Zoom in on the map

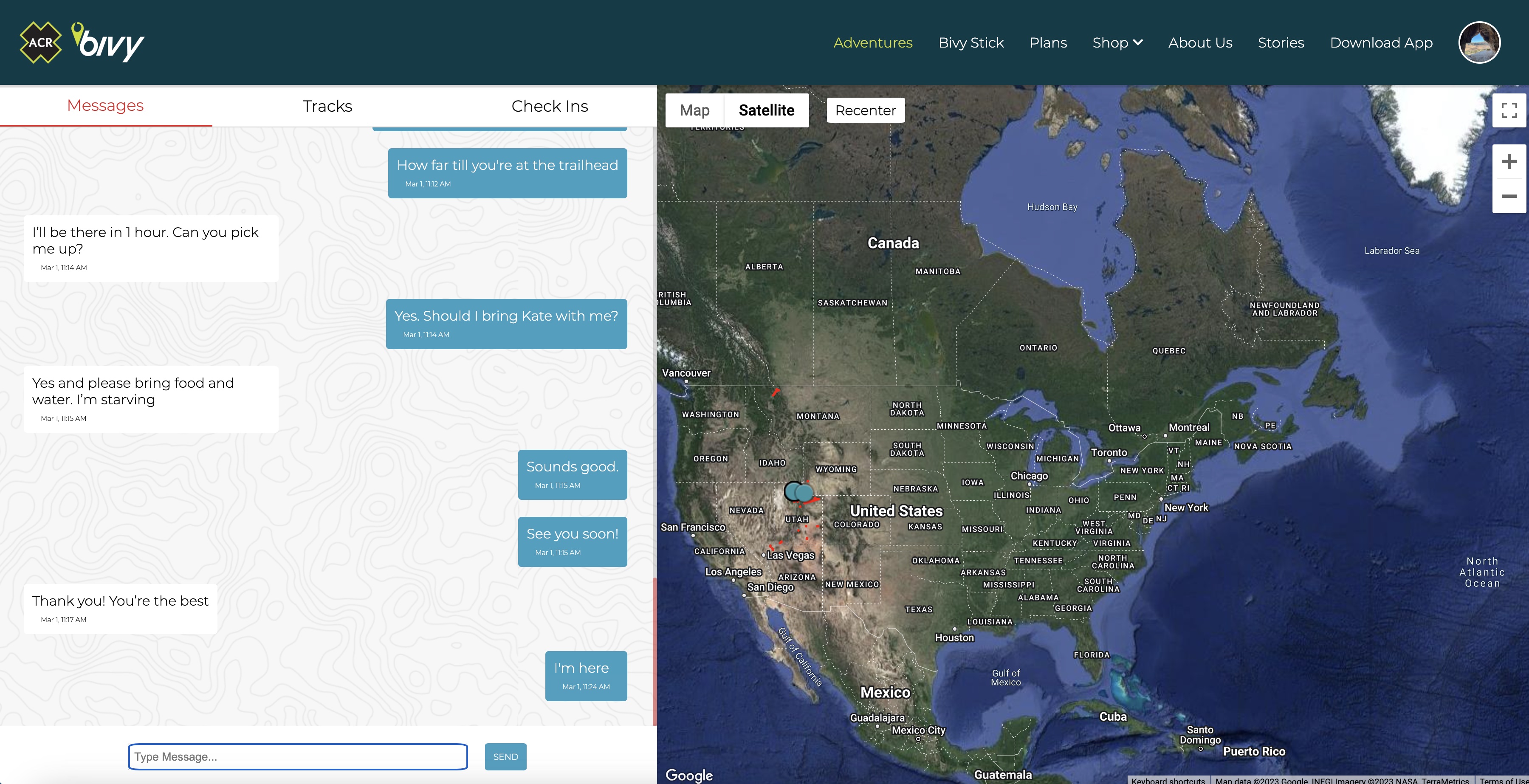point(1509,161)
